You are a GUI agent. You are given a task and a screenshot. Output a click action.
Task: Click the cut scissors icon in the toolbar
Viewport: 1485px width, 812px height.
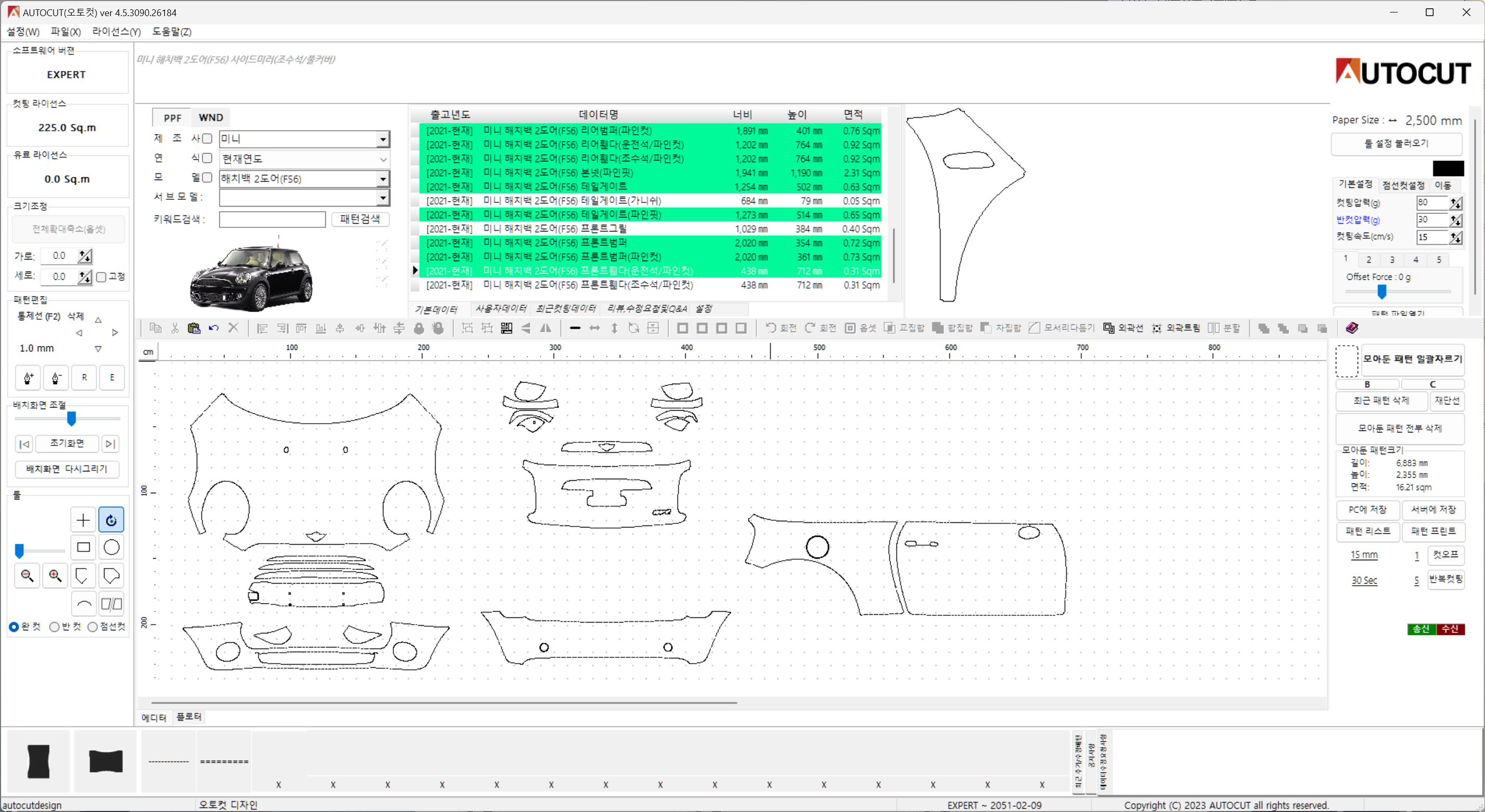click(175, 328)
